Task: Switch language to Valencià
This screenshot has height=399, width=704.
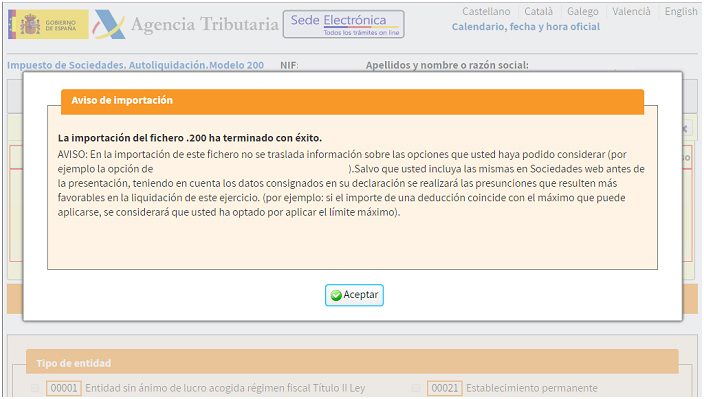Action: [x=631, y=11]
